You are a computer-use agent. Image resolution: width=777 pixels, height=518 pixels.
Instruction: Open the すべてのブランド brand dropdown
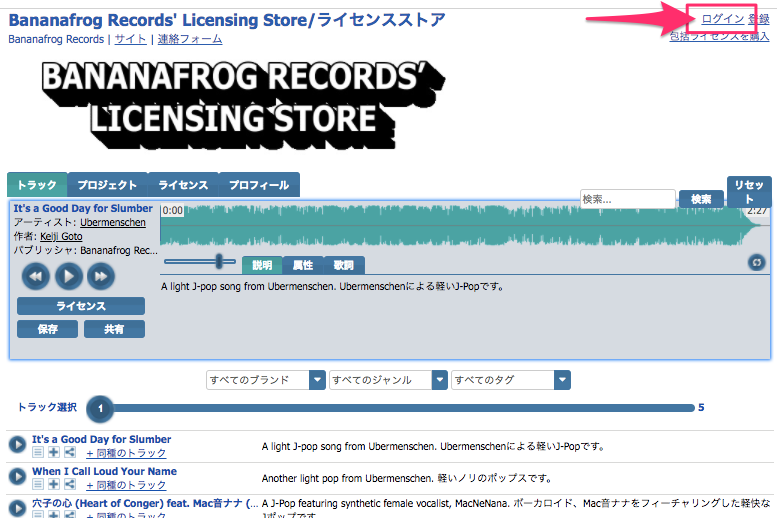coord(266,380)
